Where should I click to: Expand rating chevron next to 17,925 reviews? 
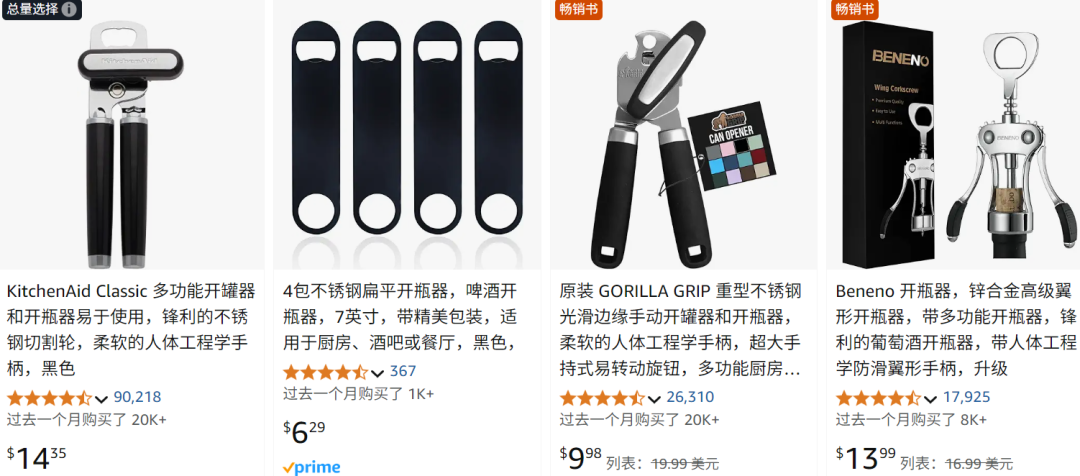[931, 399]
